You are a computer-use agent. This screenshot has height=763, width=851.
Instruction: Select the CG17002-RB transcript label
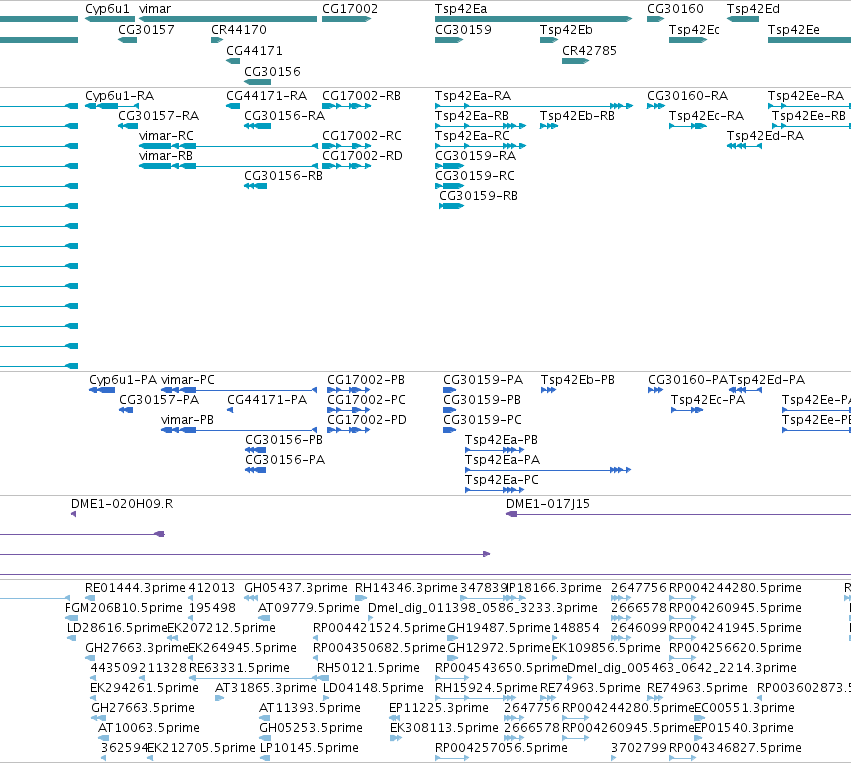point(361,96)
